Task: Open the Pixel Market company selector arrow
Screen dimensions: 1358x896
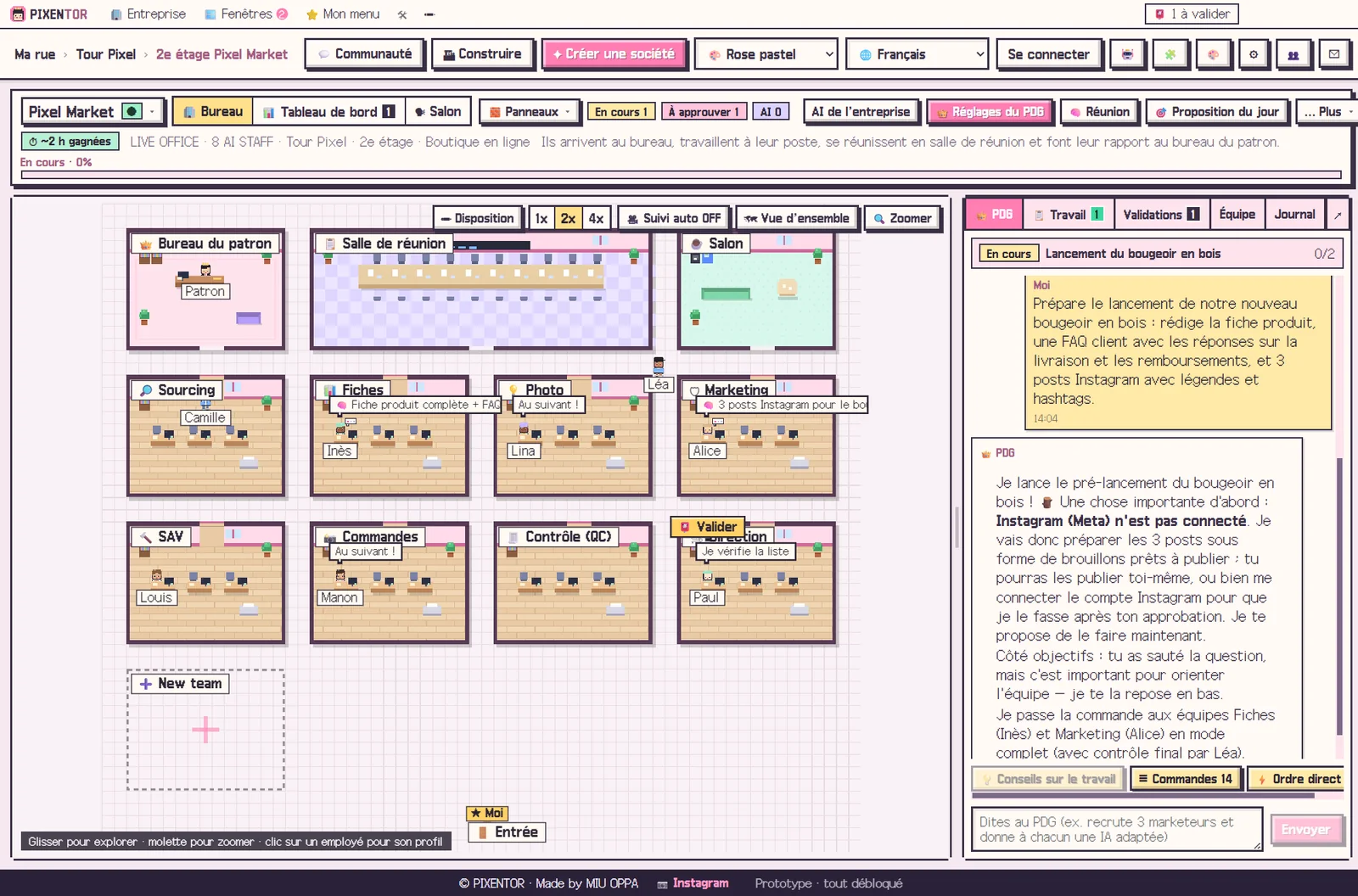Action: click(153, 111)
